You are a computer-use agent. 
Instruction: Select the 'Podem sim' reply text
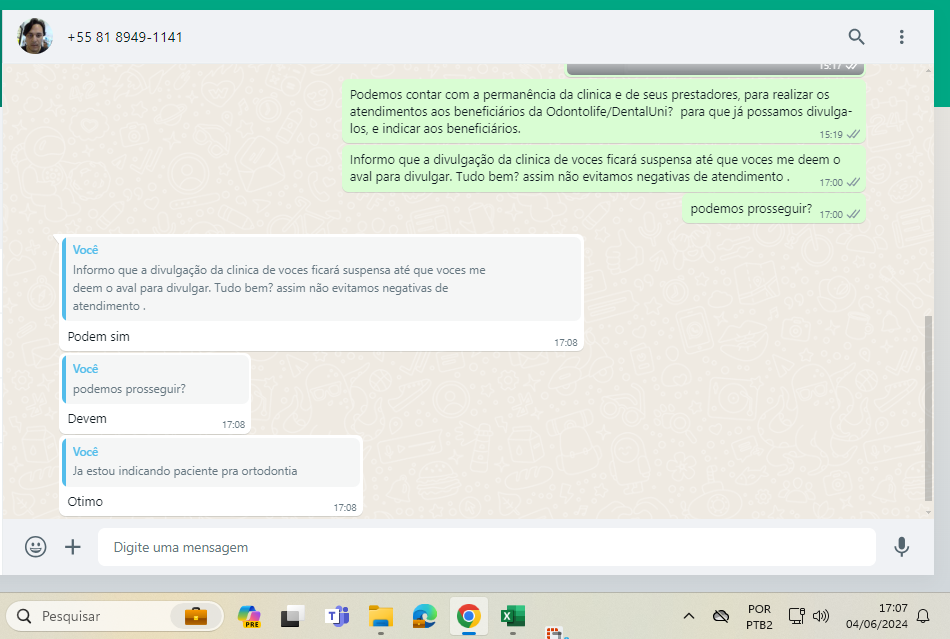pyautogui.click(x=99, y=337)
